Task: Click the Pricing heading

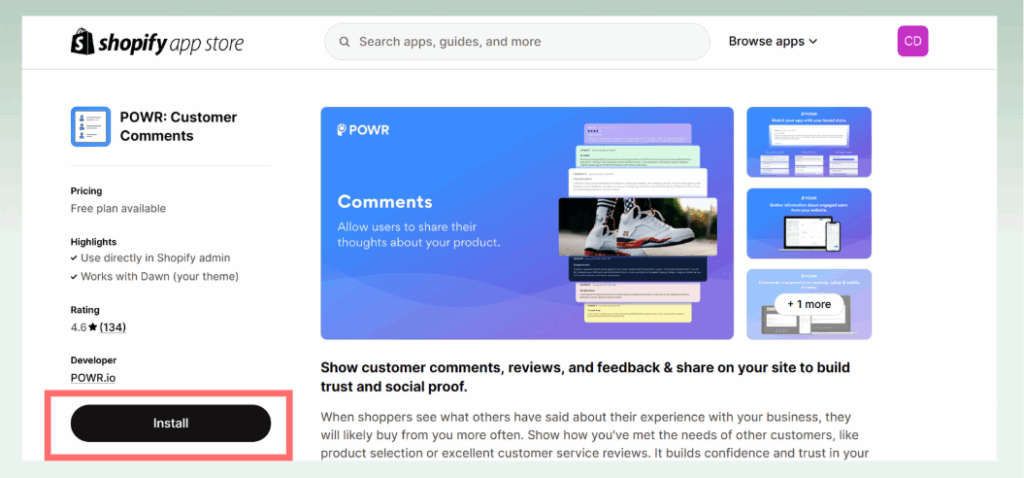Action: click(x=86, y=191)
